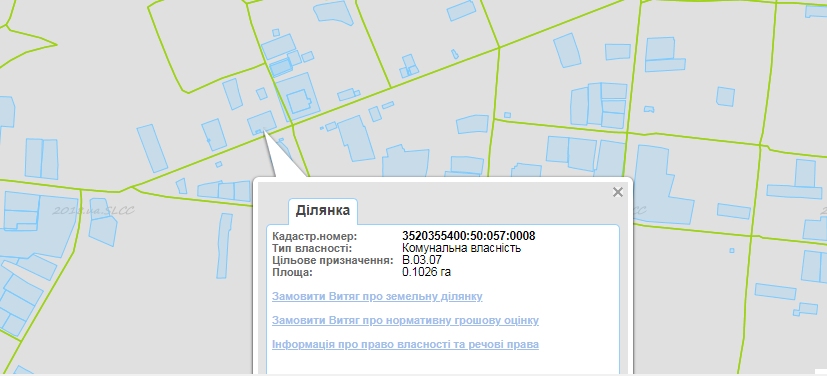Open Замовити Витяг про нормативну грошову оцінку

[405, 321]
